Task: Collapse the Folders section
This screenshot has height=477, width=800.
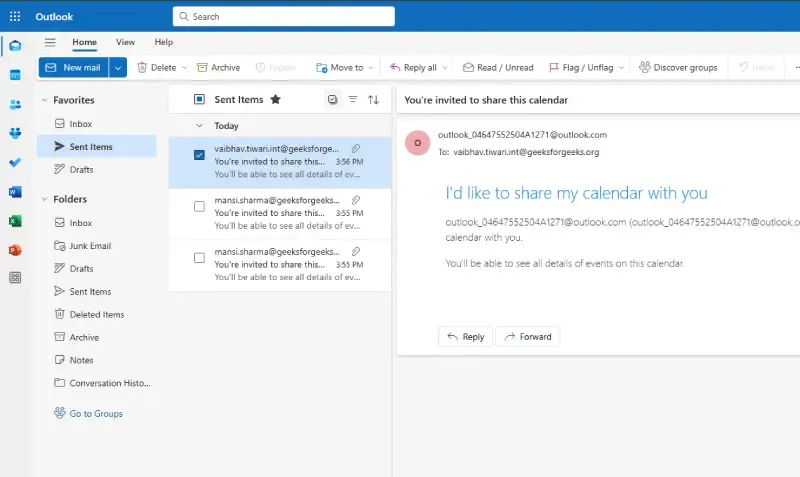Action: coord(44,199)
